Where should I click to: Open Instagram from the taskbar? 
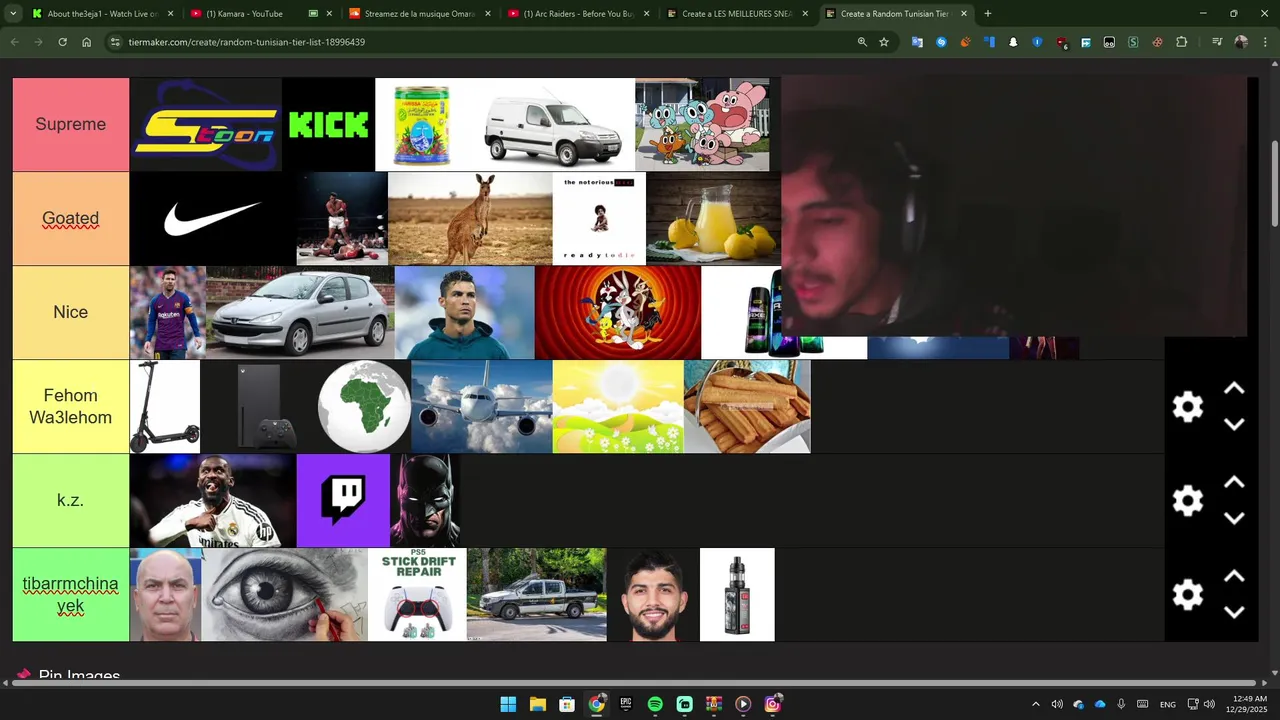click(772, 704)
